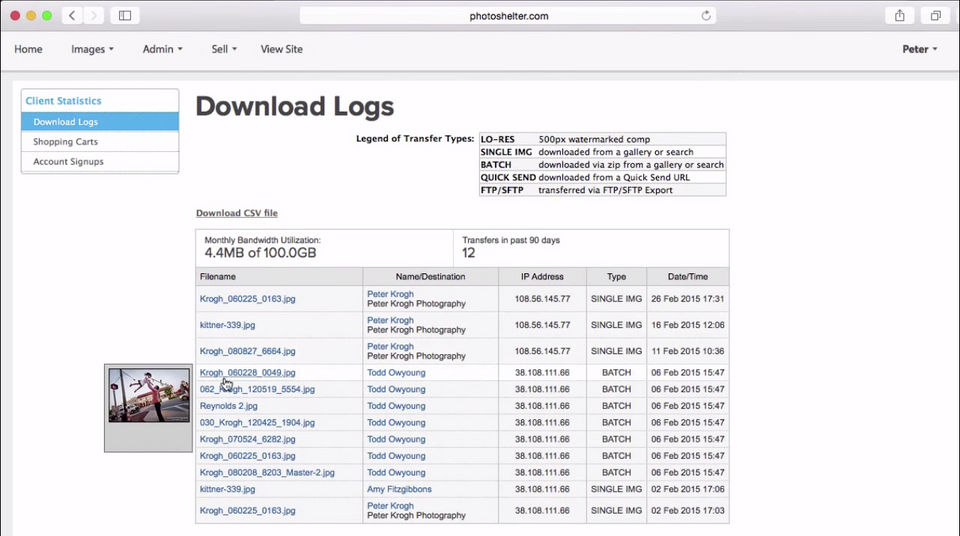
Task: Expand the Sell dropdown menu
Action: click(224, 49)
